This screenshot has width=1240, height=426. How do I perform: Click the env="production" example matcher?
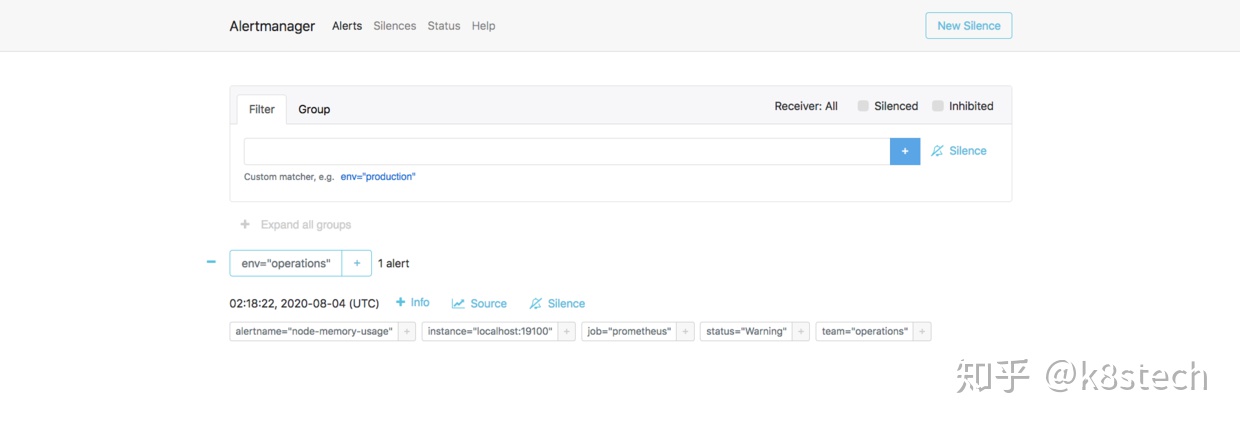(378, 177)
